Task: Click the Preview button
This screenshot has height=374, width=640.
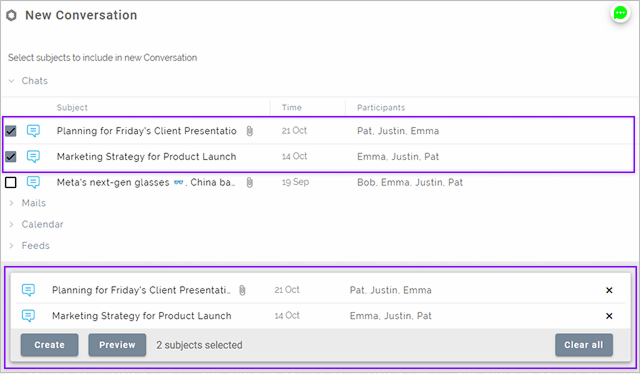Action: click(x=117, y=345)
